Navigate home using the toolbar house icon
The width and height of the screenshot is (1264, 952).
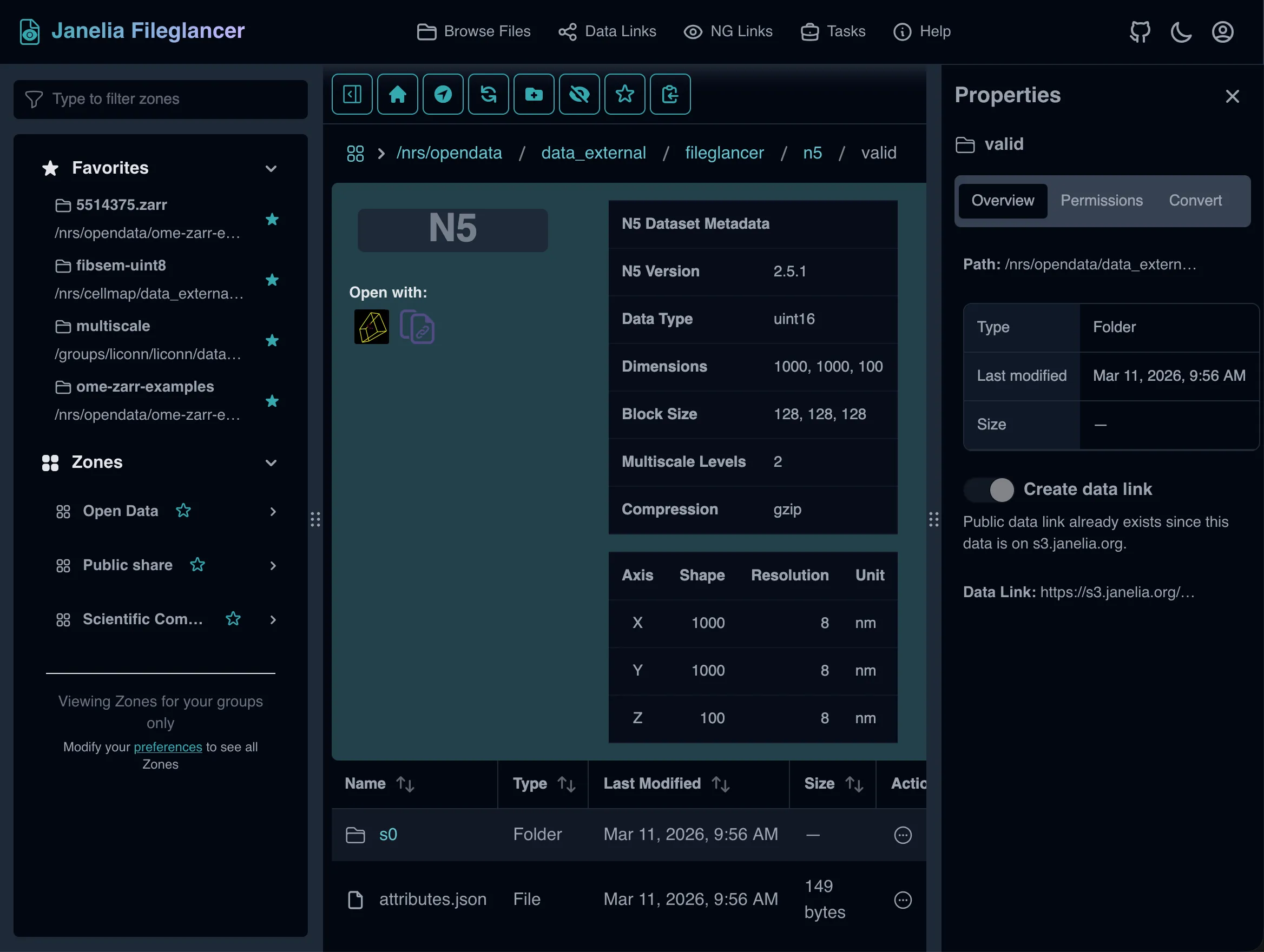click(397, 94)
